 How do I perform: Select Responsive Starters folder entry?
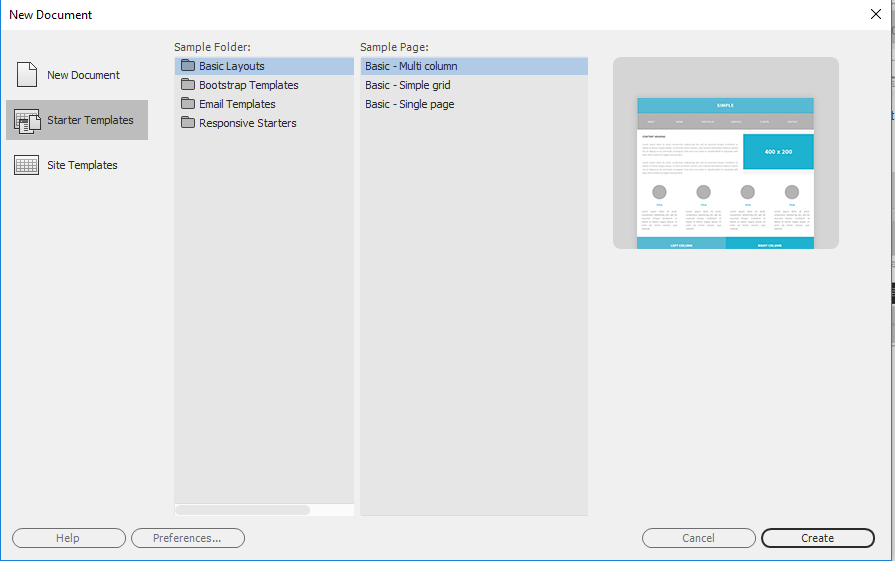[247, 123]
